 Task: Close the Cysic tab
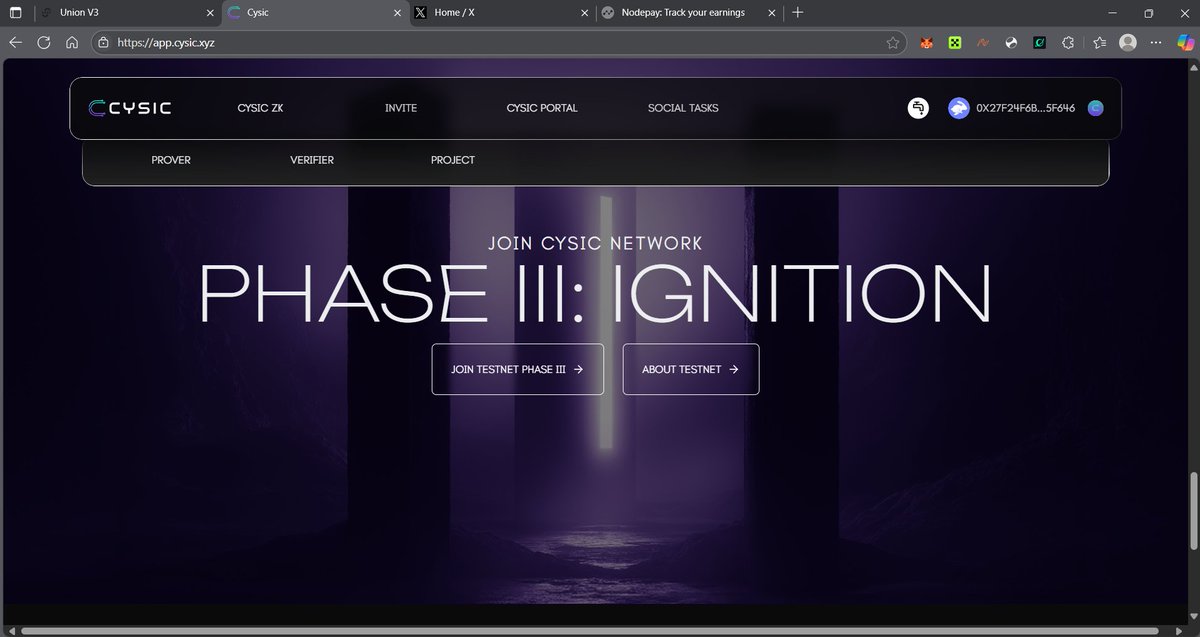tap(395, 13)
